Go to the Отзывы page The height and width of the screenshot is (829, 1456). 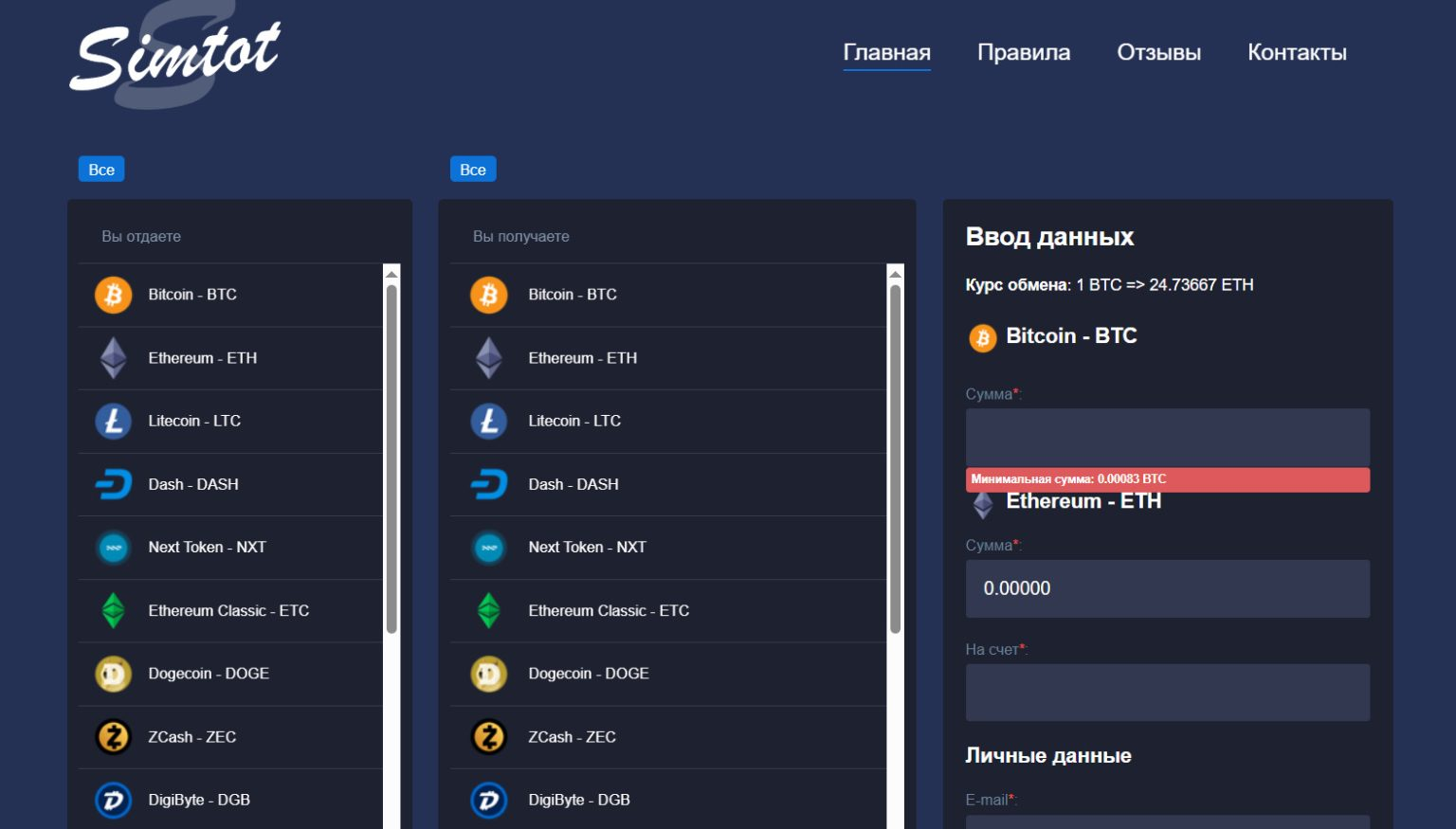(1158, 52)
